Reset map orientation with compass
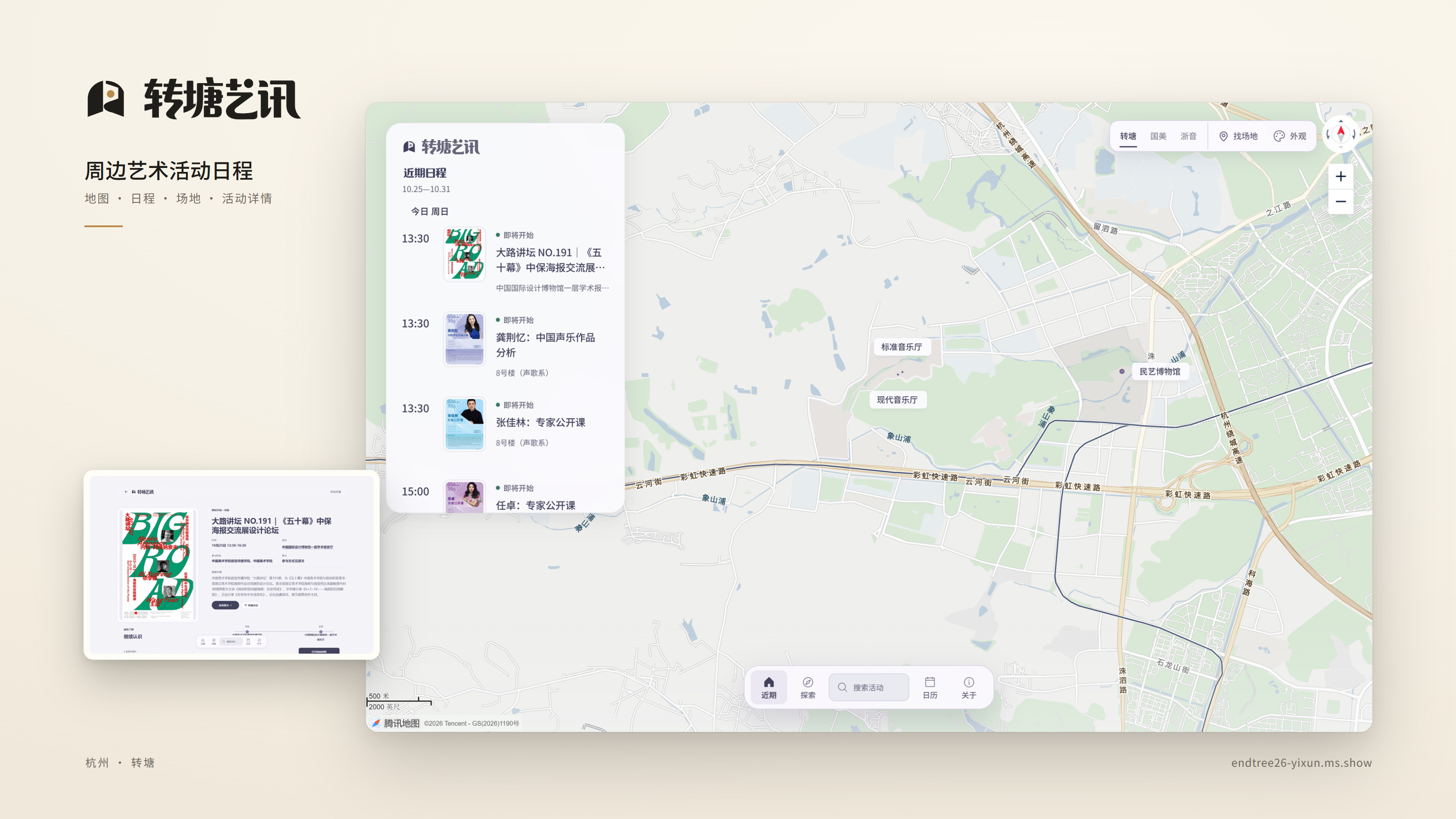 1341,134
